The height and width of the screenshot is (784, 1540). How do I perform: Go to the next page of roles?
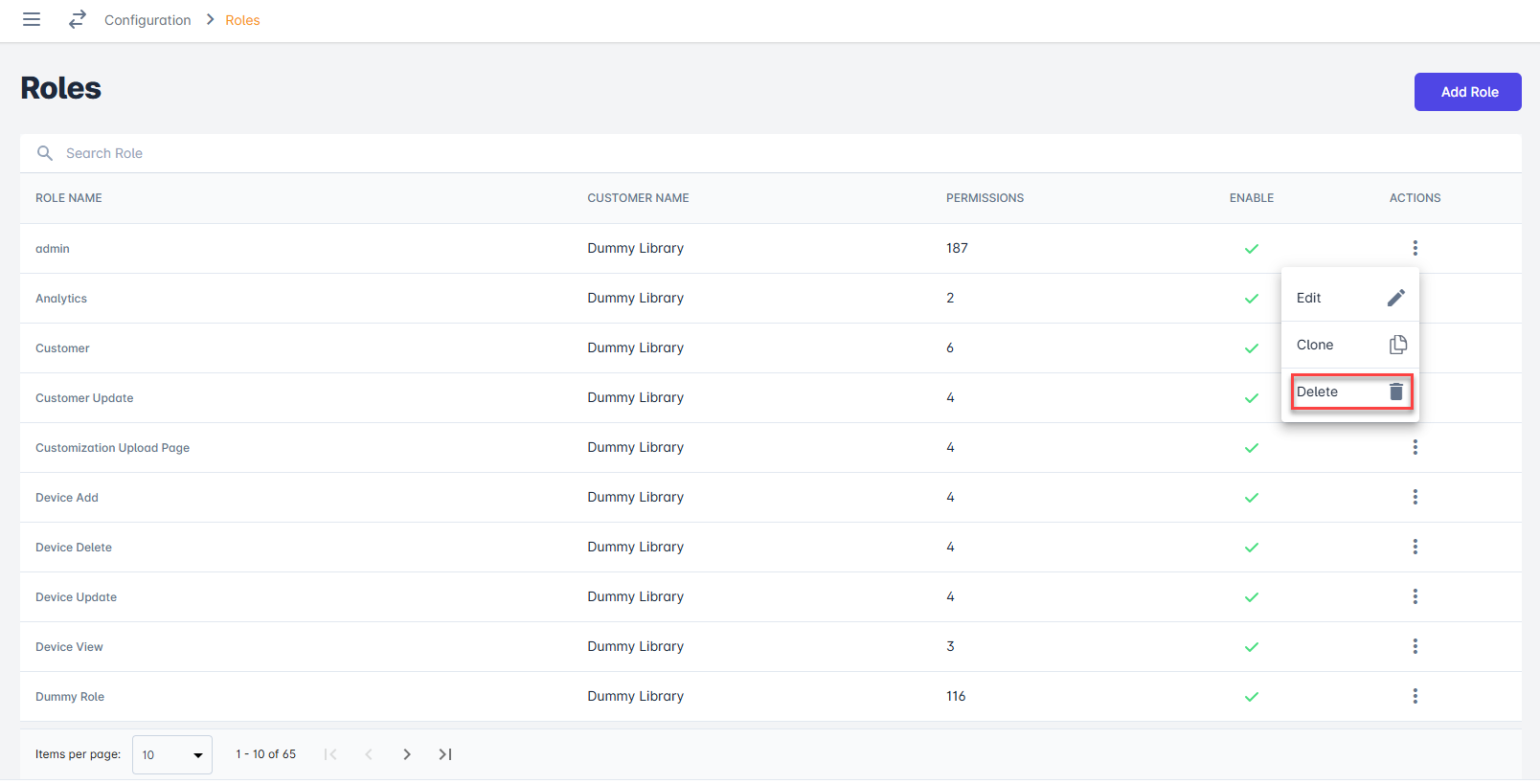point(407,754)
